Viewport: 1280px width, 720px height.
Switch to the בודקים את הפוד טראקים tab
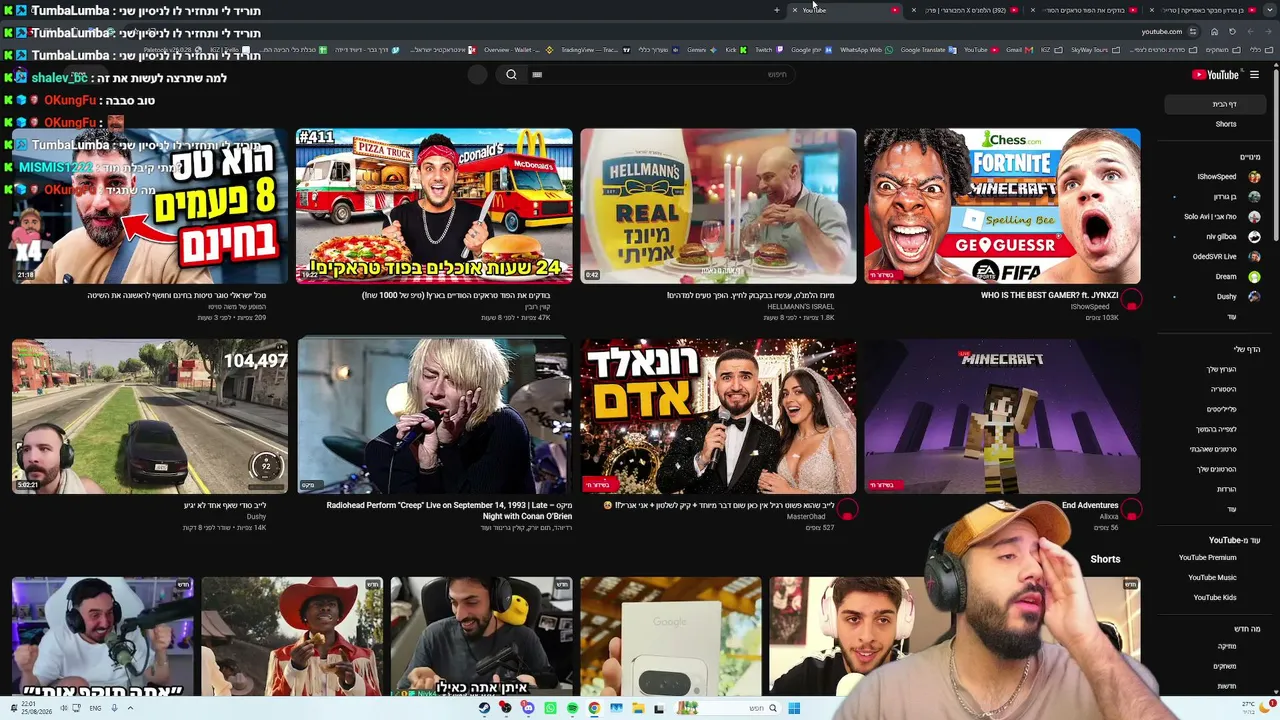pyautogui.click(x=1085, y=10)
